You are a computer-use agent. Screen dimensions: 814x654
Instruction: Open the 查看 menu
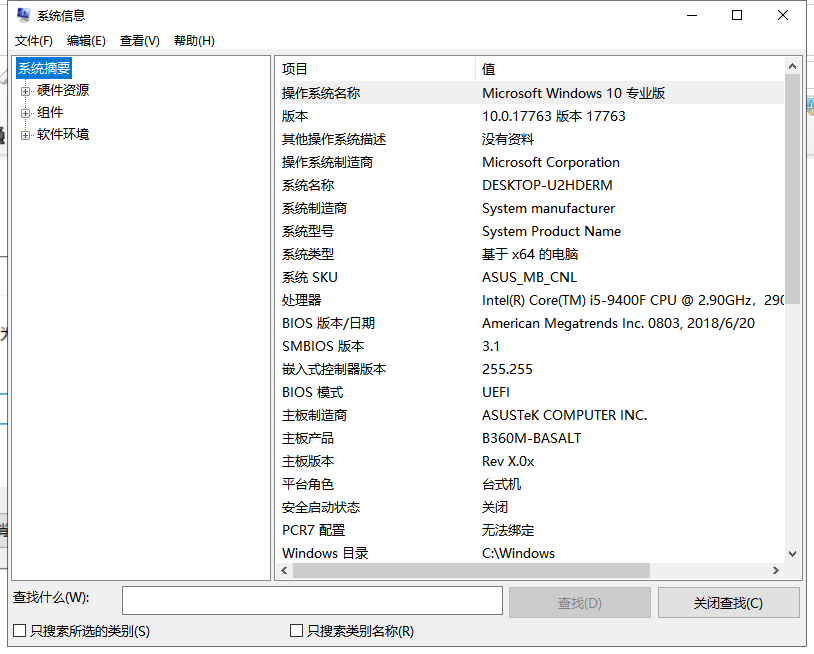(x=139, y=41)
